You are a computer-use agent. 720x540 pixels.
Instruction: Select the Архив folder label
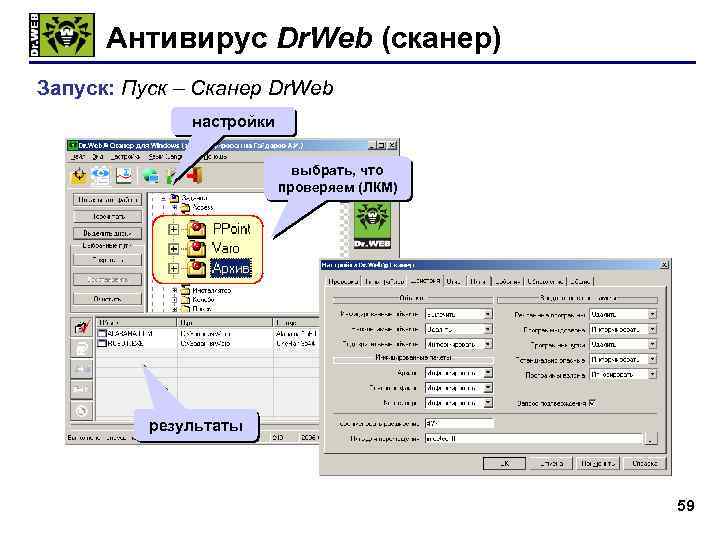(x=231, y=268)
